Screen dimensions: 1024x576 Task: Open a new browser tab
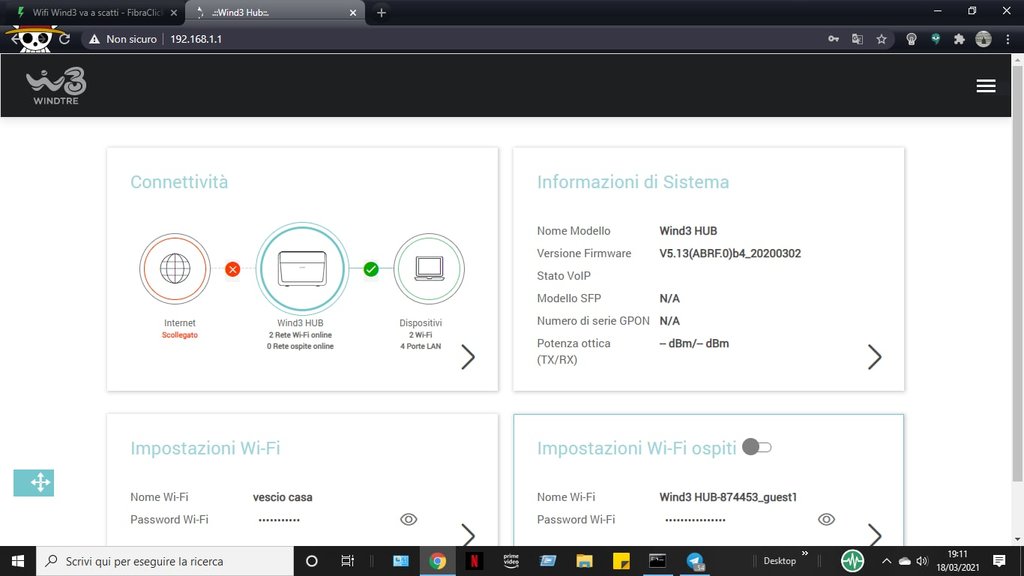381,12
